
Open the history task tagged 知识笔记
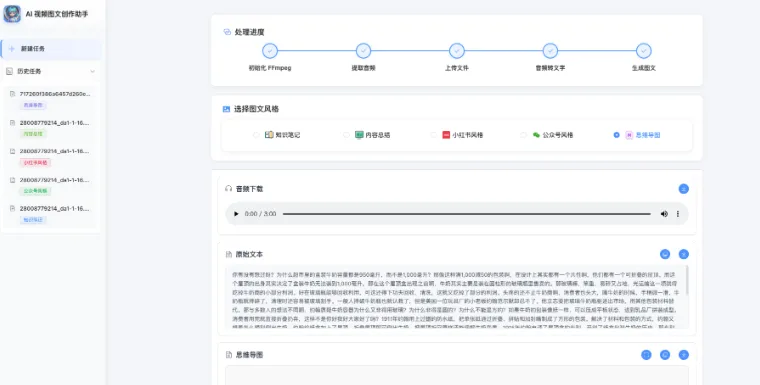point(51,214)
